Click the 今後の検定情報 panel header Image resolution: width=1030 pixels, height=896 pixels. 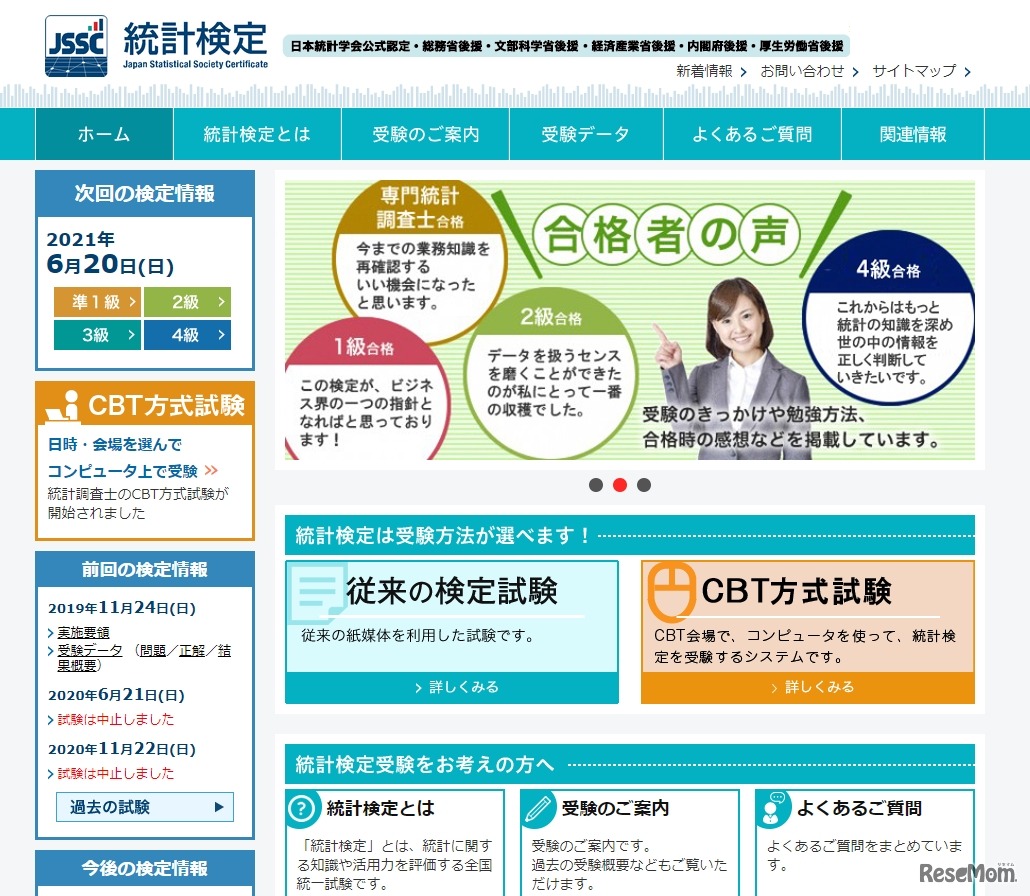tap(145, 868)
